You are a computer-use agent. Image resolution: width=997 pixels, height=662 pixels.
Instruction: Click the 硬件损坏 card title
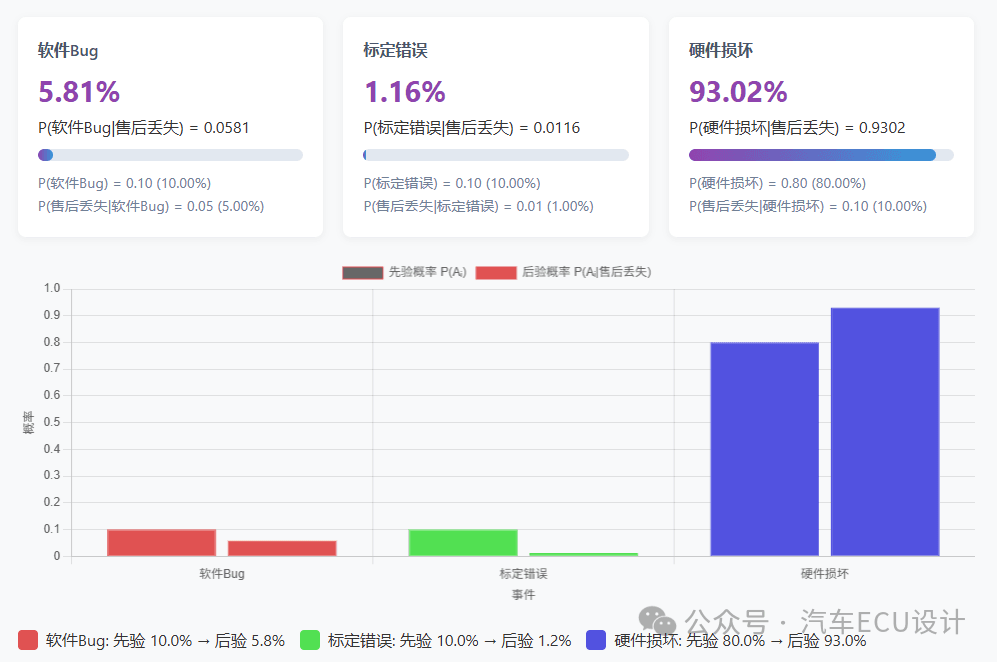[721, 51]
